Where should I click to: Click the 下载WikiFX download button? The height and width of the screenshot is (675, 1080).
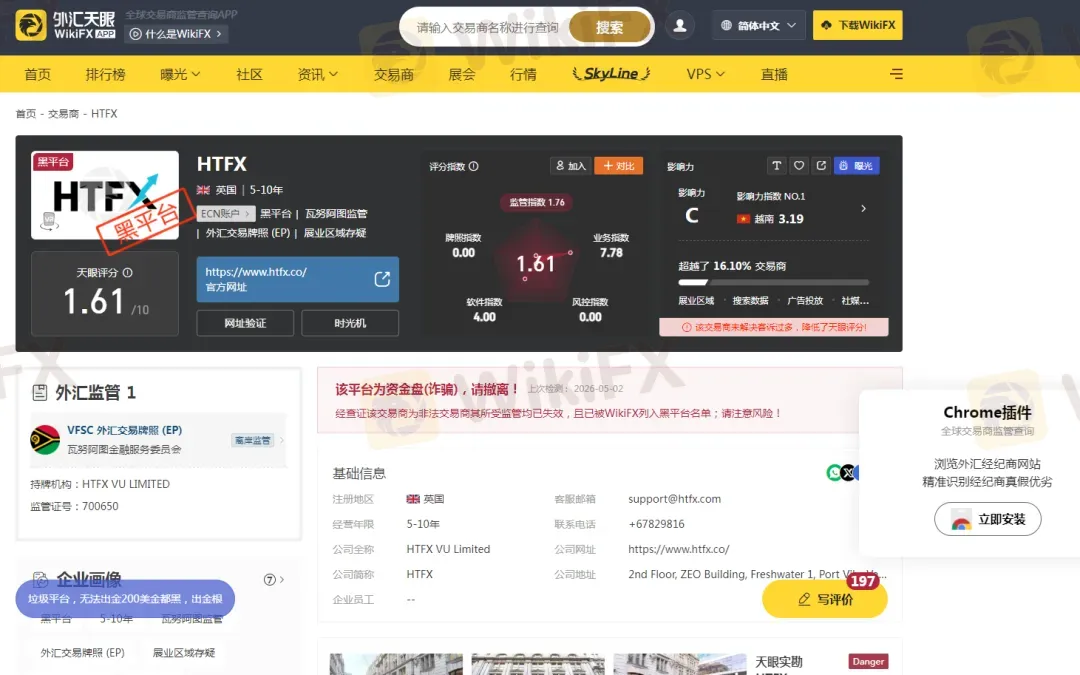point(858,25)
